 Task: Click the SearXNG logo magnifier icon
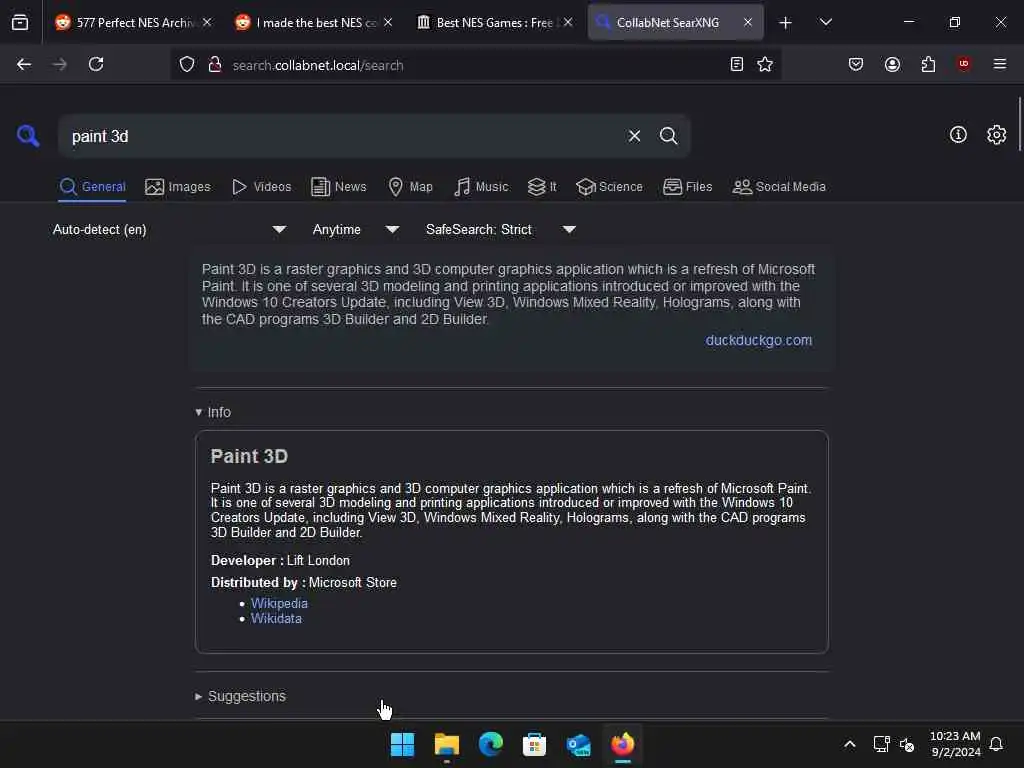pos(27,135)
